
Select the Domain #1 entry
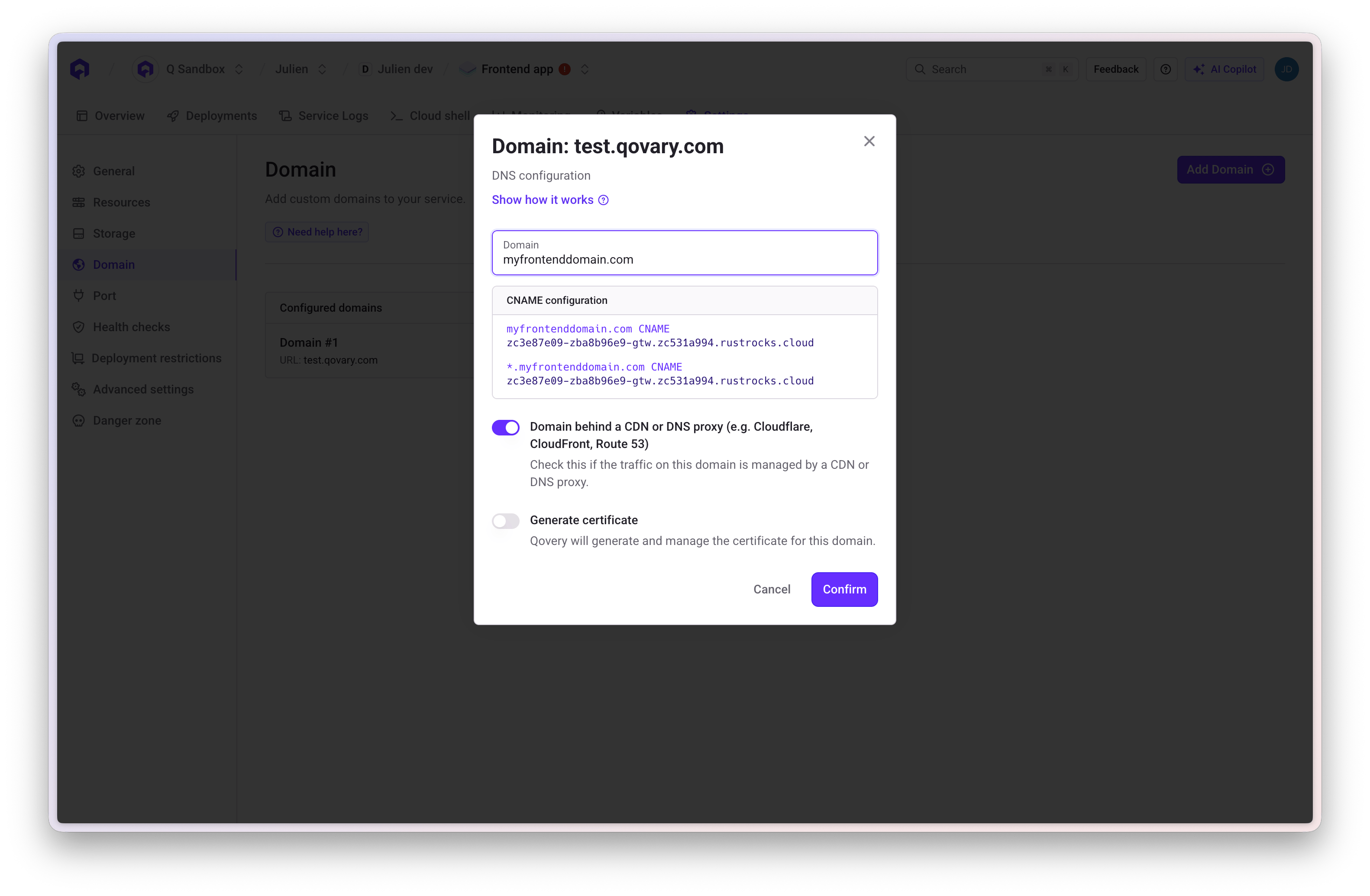(369, 350)
